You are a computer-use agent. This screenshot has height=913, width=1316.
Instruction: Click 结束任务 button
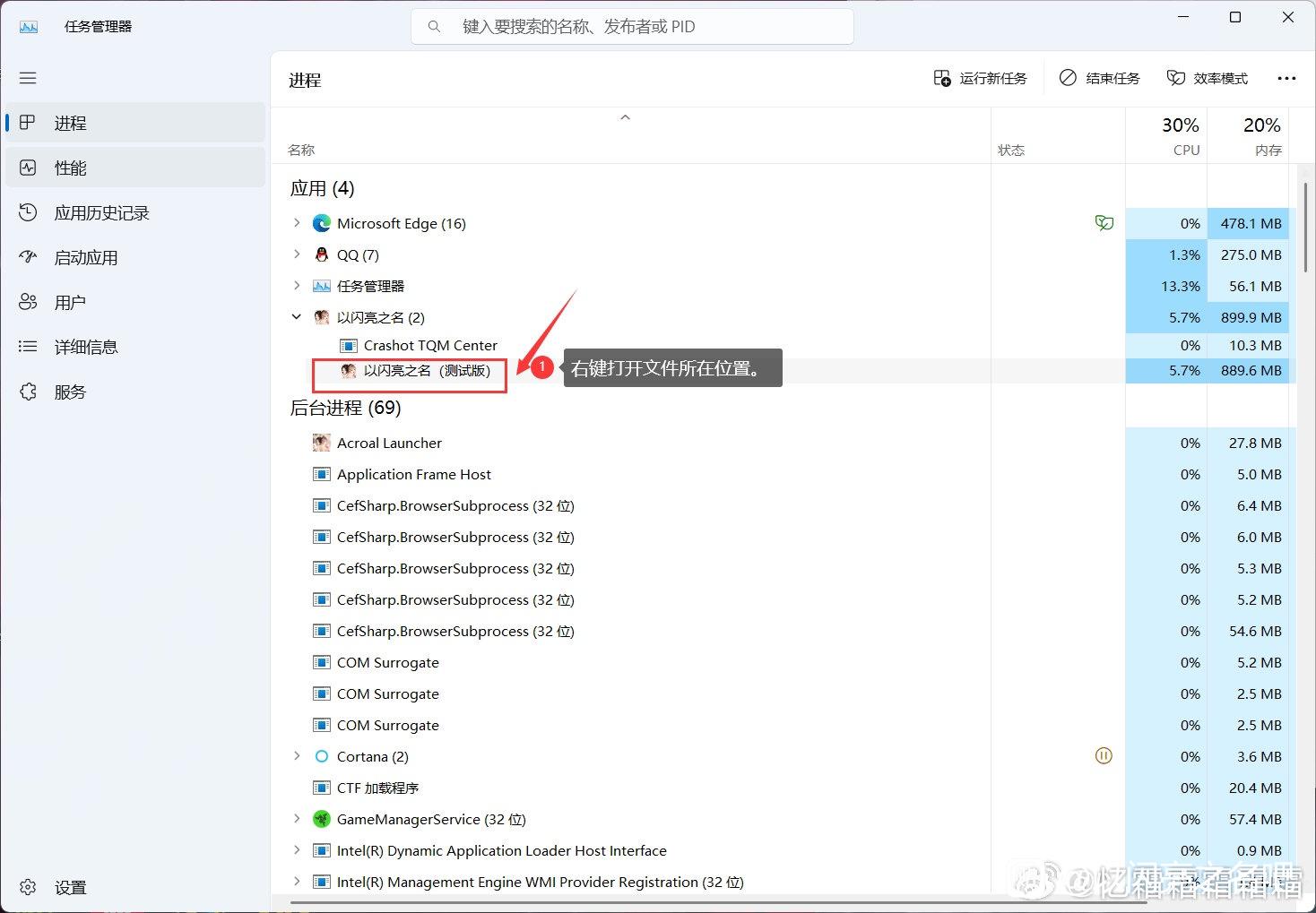(x=1100, y=79)
